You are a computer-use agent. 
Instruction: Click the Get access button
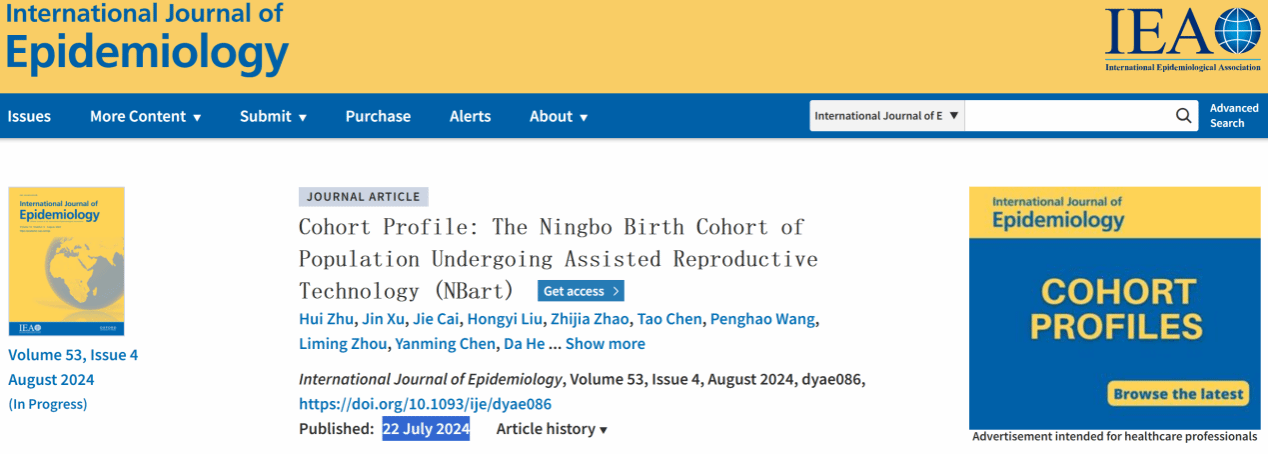tap(581, 291)
